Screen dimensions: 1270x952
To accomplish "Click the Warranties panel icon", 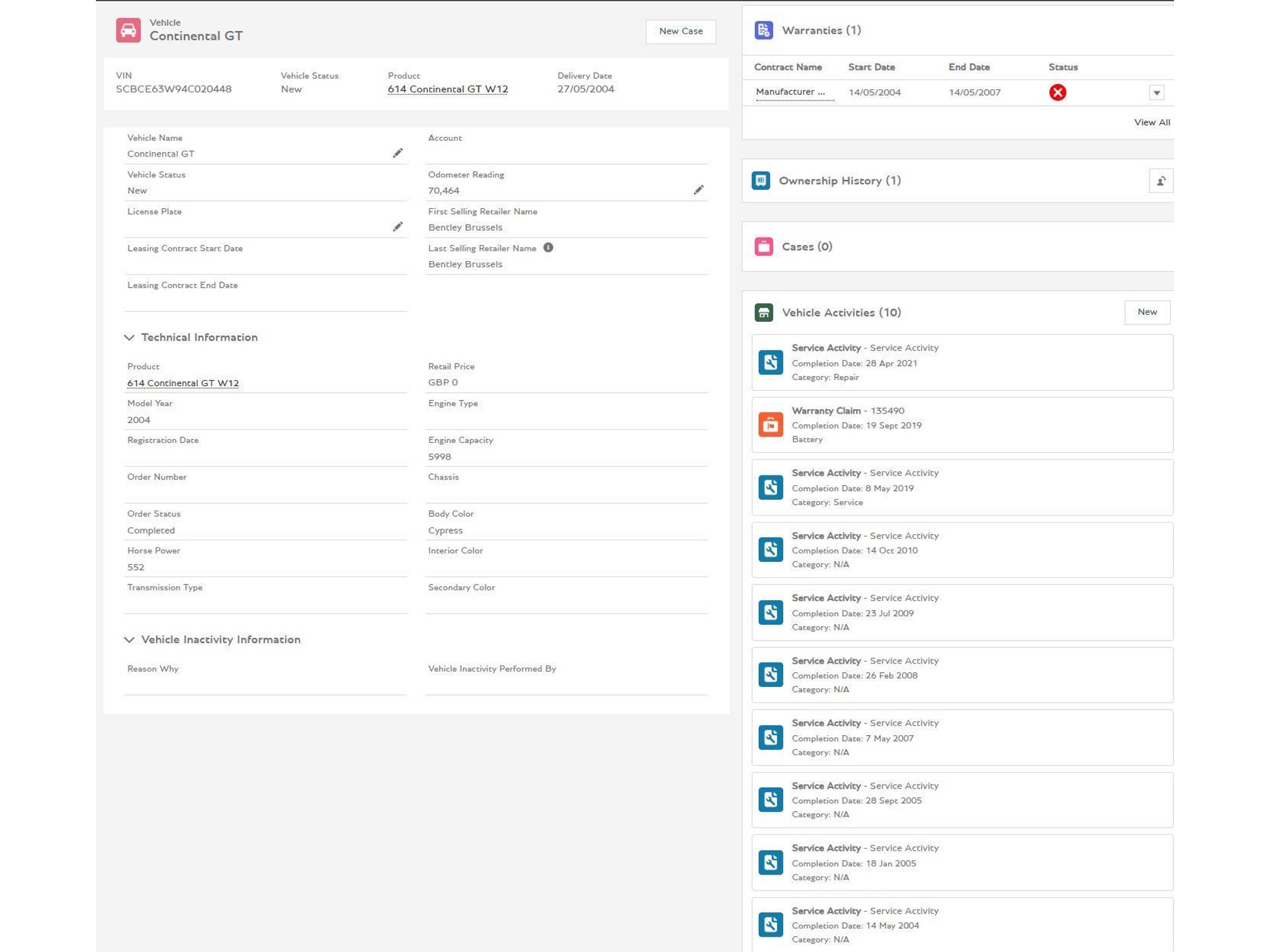I will [764, 30].
